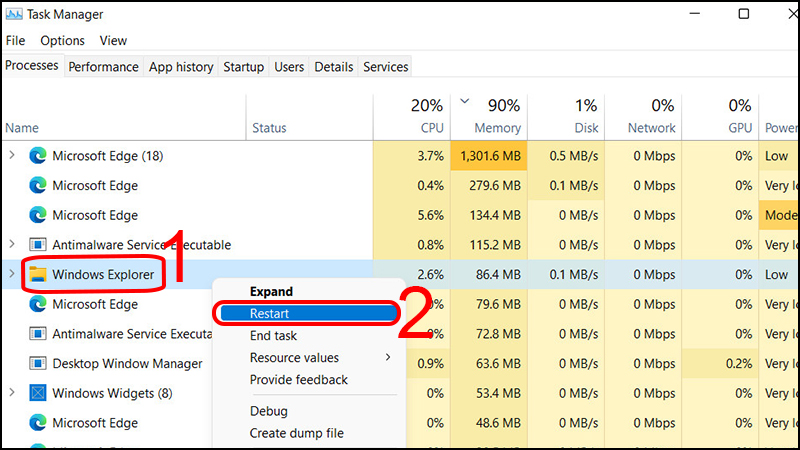
Task: Click the Windows Explorer folder icon
Action: click(x=38, y=274)
